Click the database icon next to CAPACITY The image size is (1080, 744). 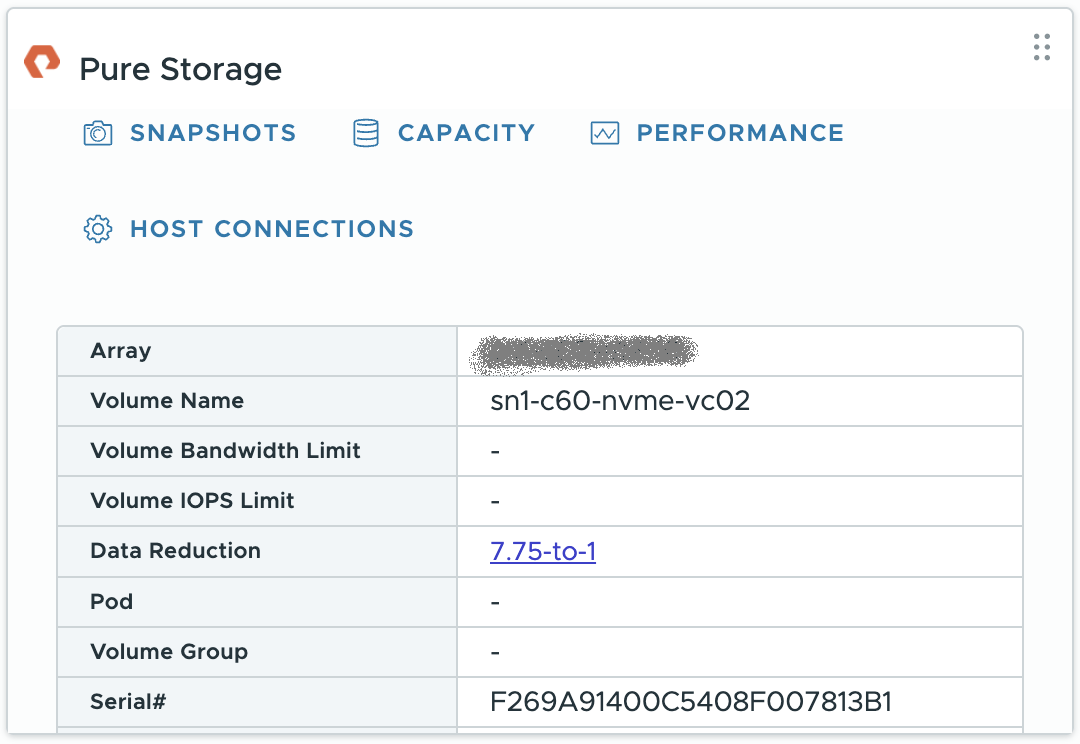(x=365, y=132)
